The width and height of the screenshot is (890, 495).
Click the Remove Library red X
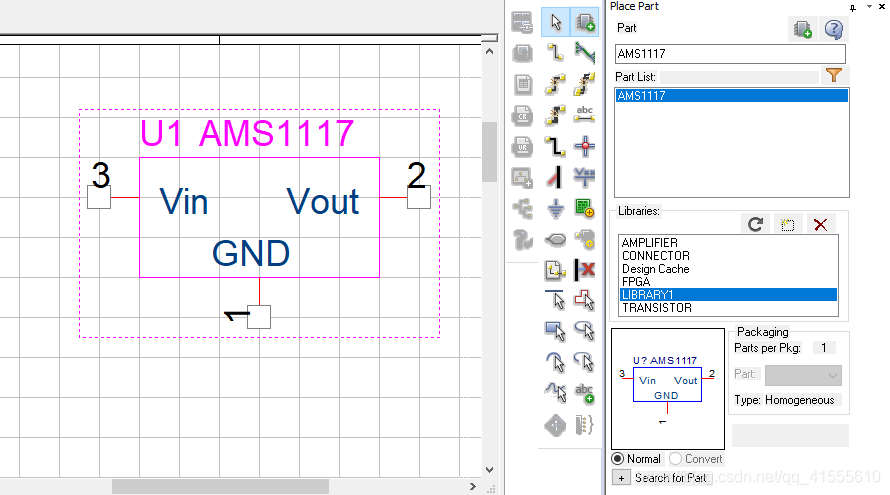click(x=820, y=224)
